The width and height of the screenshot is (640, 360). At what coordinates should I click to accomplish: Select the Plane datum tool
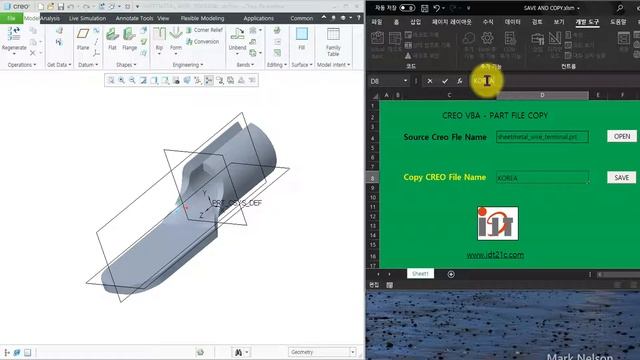point(83,39)
